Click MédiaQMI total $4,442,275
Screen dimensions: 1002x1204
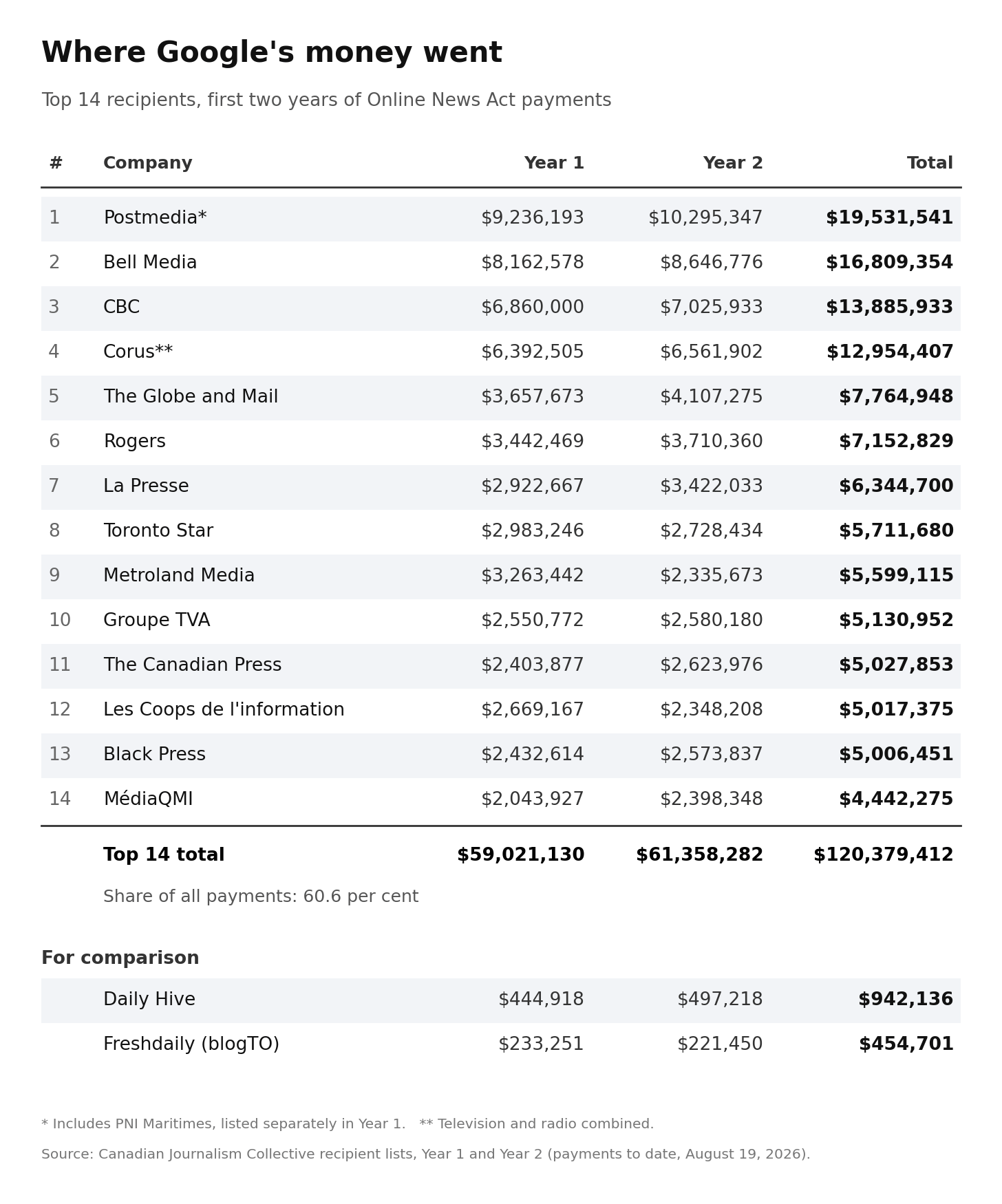896,799
